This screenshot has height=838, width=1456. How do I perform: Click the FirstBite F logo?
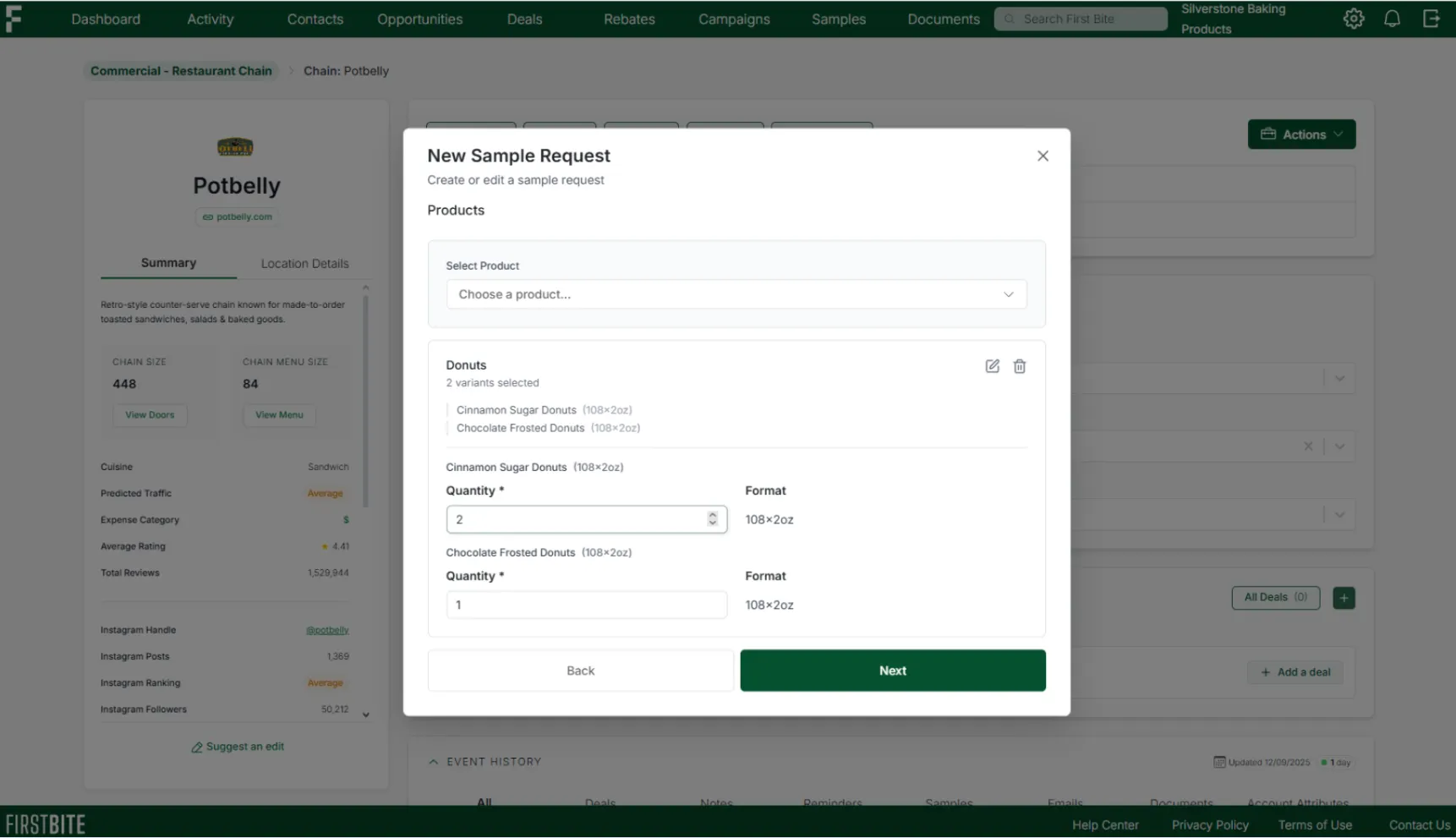[14, 18]
